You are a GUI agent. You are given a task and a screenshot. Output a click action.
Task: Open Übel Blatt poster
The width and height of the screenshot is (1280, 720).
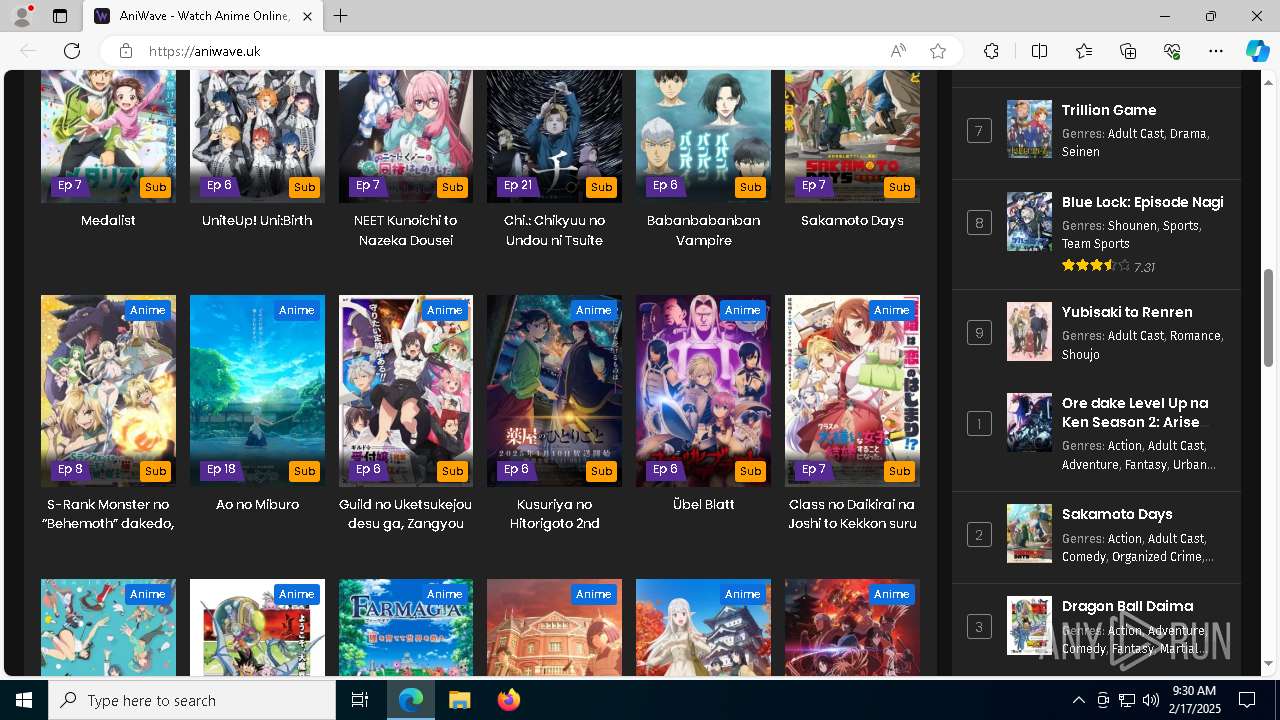coord(703,391)
